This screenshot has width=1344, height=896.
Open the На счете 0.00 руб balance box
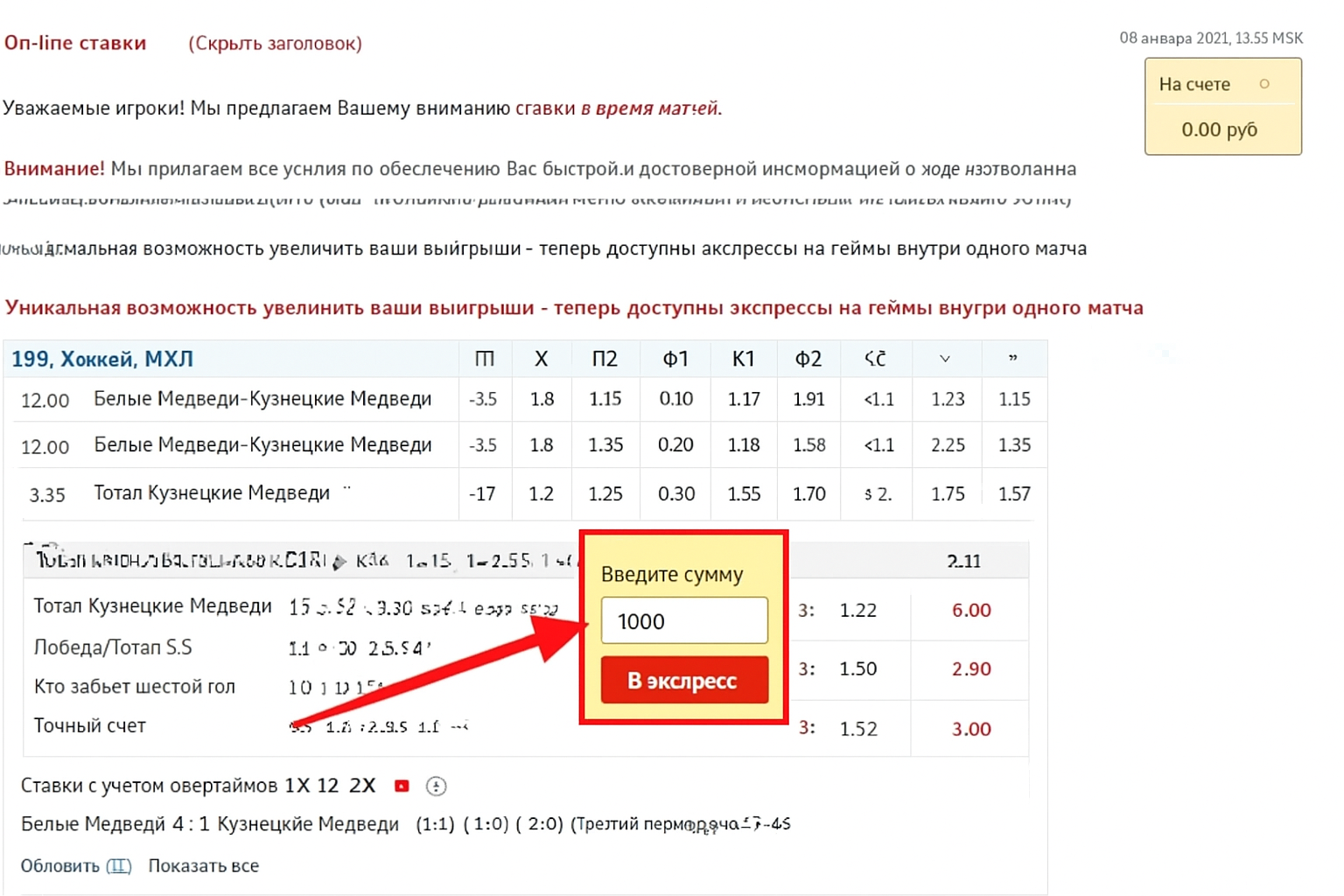click(x=1222, y=108)
